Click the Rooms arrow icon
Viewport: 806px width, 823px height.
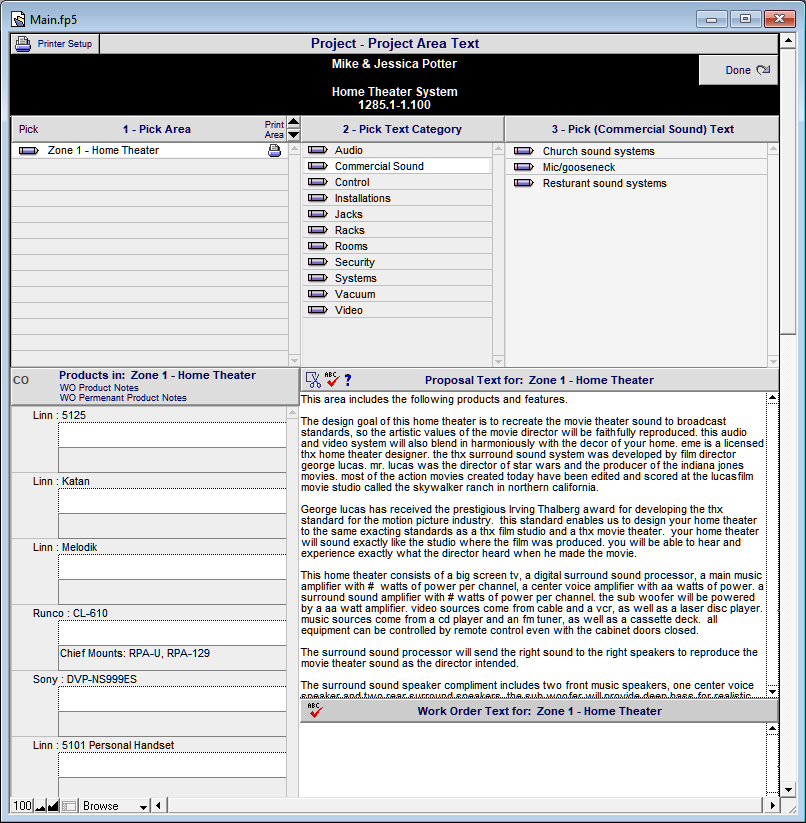coord(317,246)
